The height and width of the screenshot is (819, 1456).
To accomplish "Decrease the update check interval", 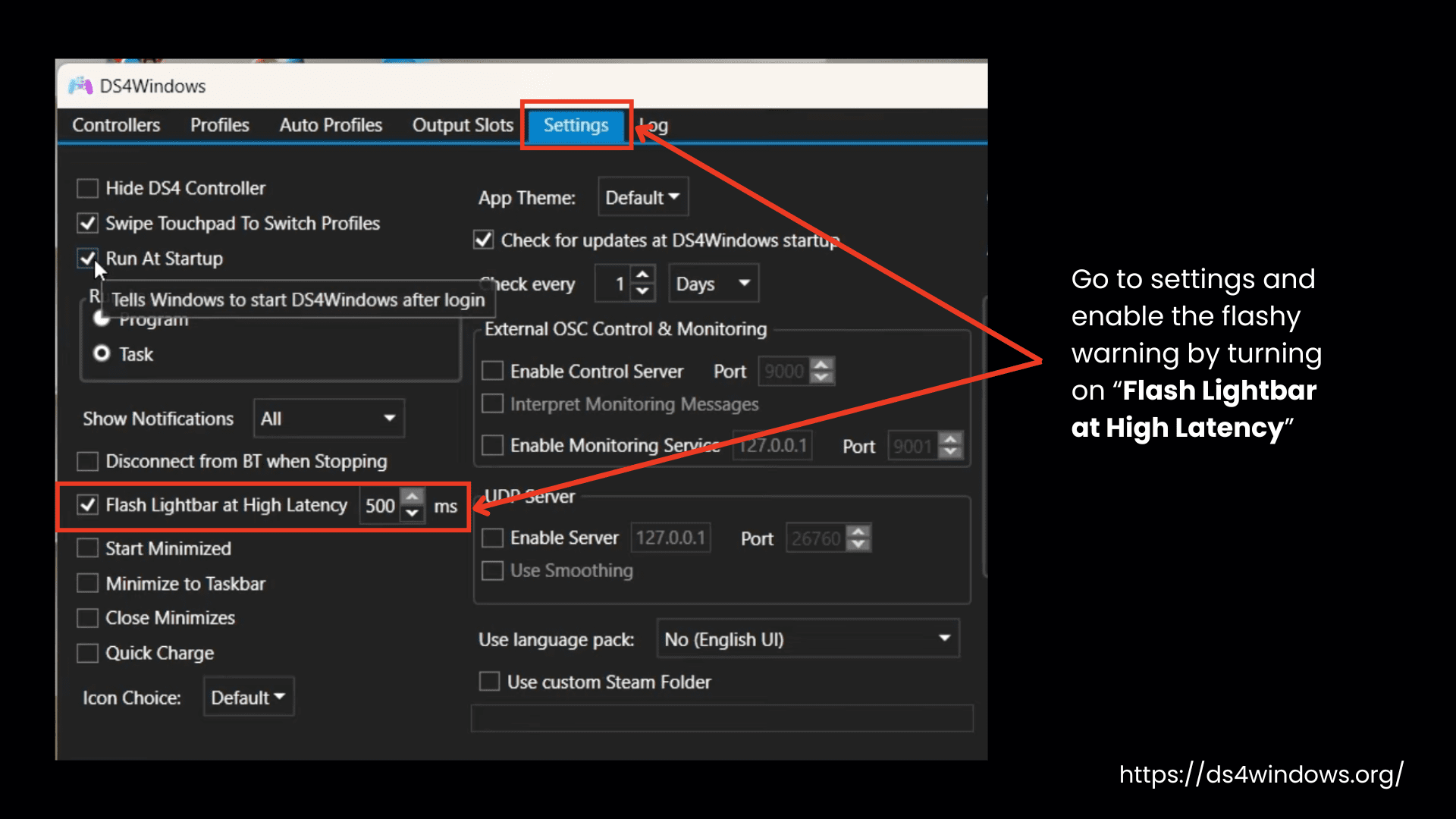I will pos(643,292).
